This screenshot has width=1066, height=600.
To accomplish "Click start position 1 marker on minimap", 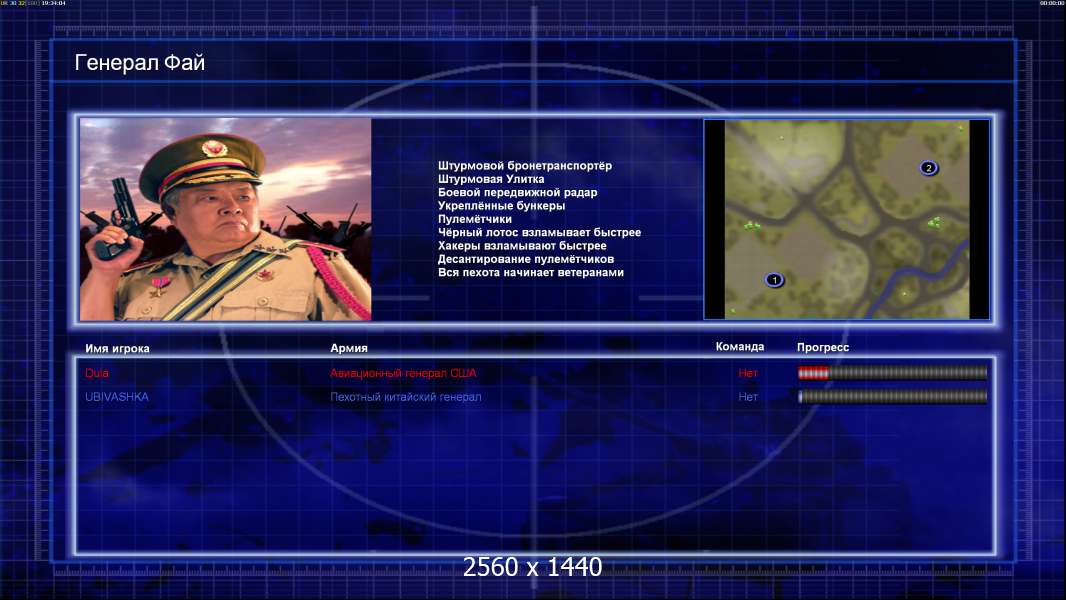I will pos(774,280).
